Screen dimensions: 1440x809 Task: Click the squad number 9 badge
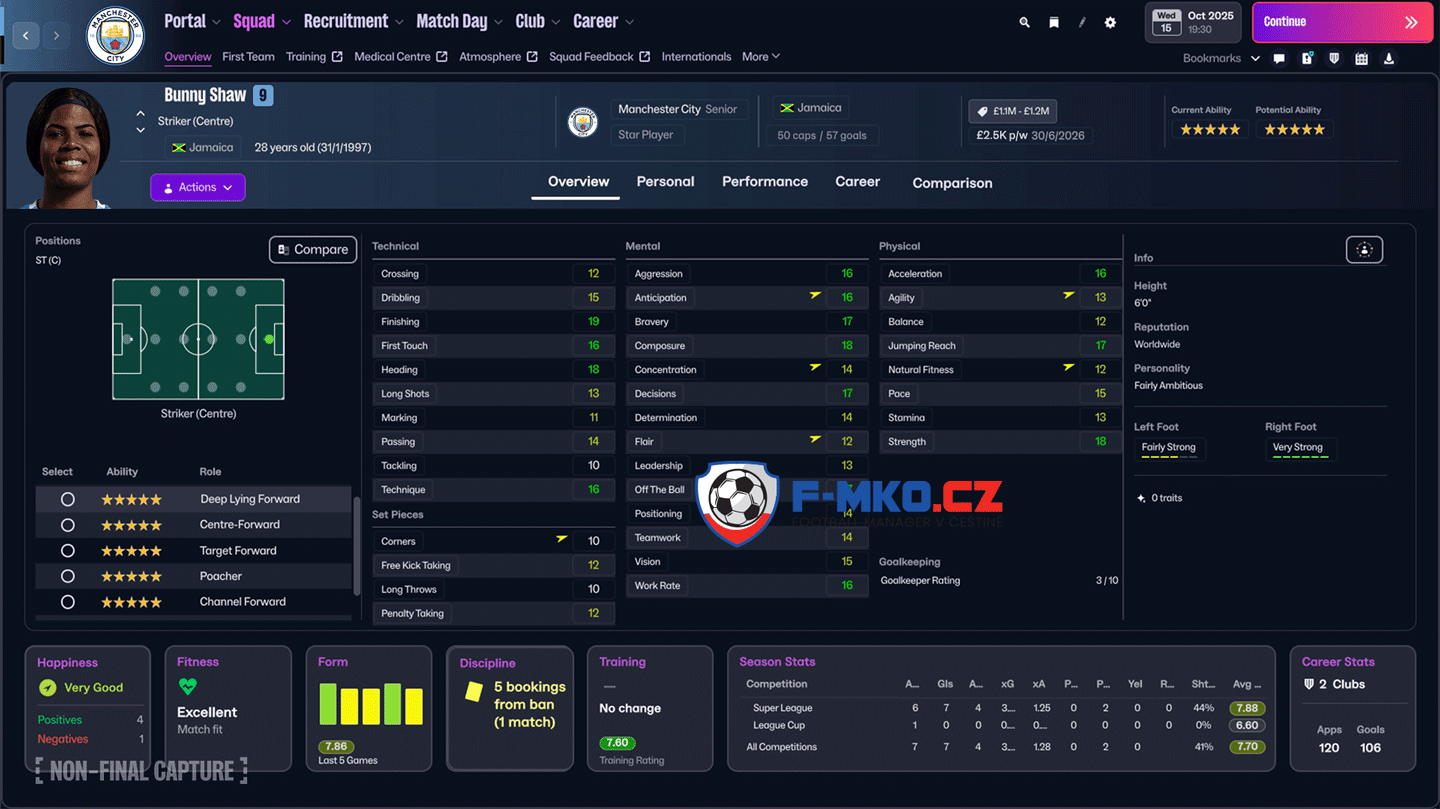click(x=262, y=96)
